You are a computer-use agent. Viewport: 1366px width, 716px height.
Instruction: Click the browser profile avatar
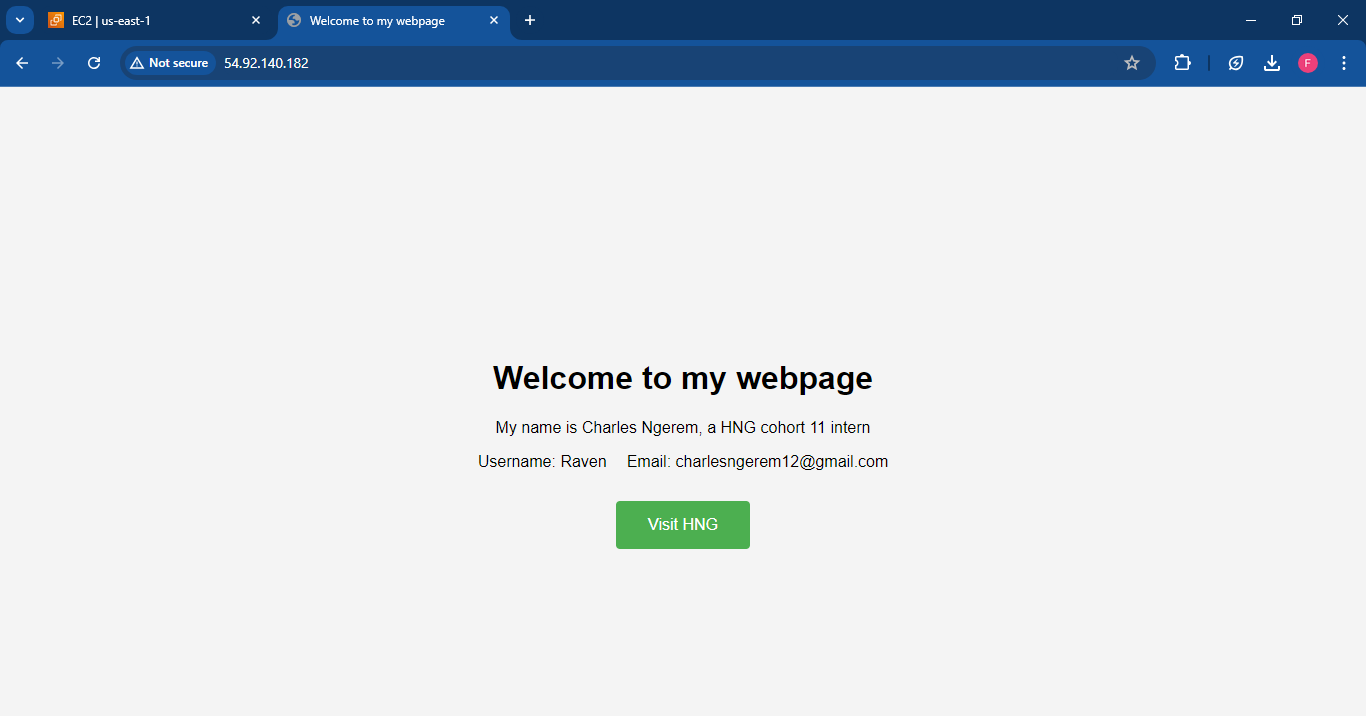click(1307, 62)
